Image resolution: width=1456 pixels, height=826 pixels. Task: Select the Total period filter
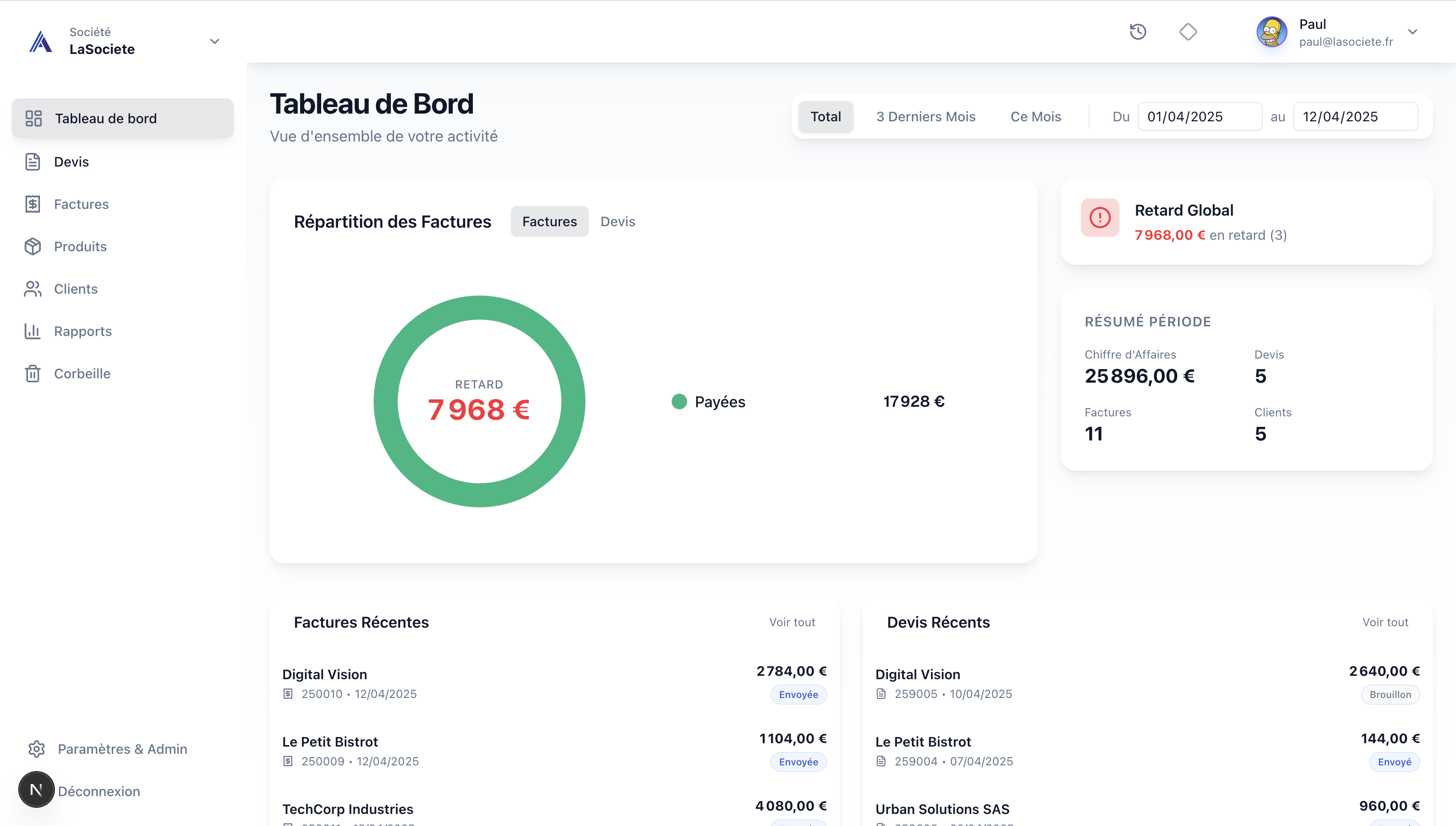[826, 116]
